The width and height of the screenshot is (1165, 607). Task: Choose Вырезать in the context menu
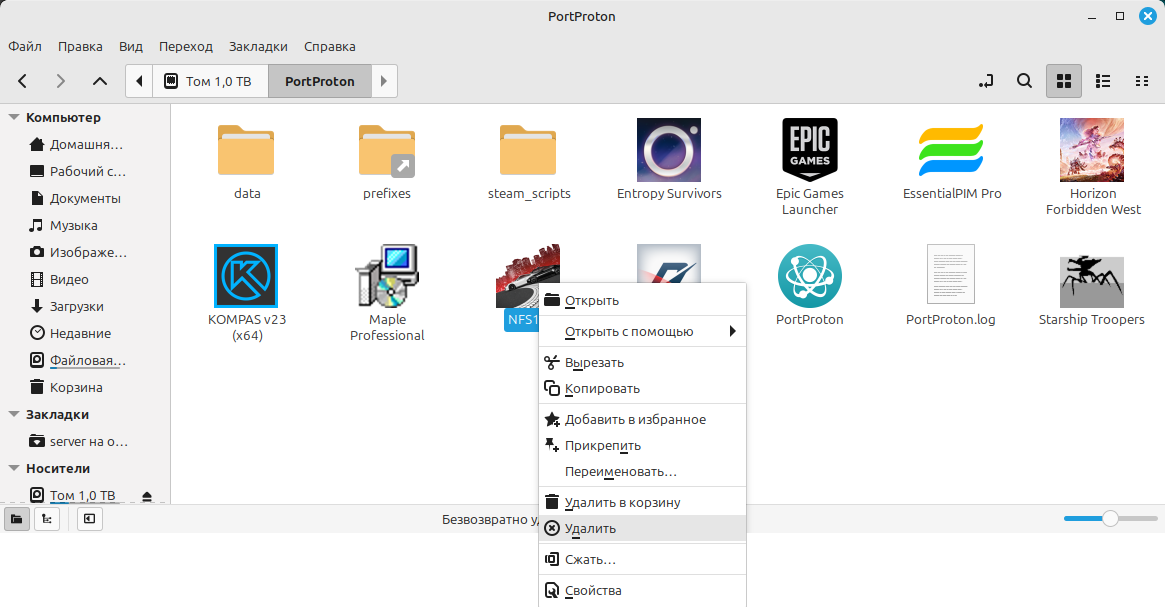pyautogui.click(x=642, y=363)
